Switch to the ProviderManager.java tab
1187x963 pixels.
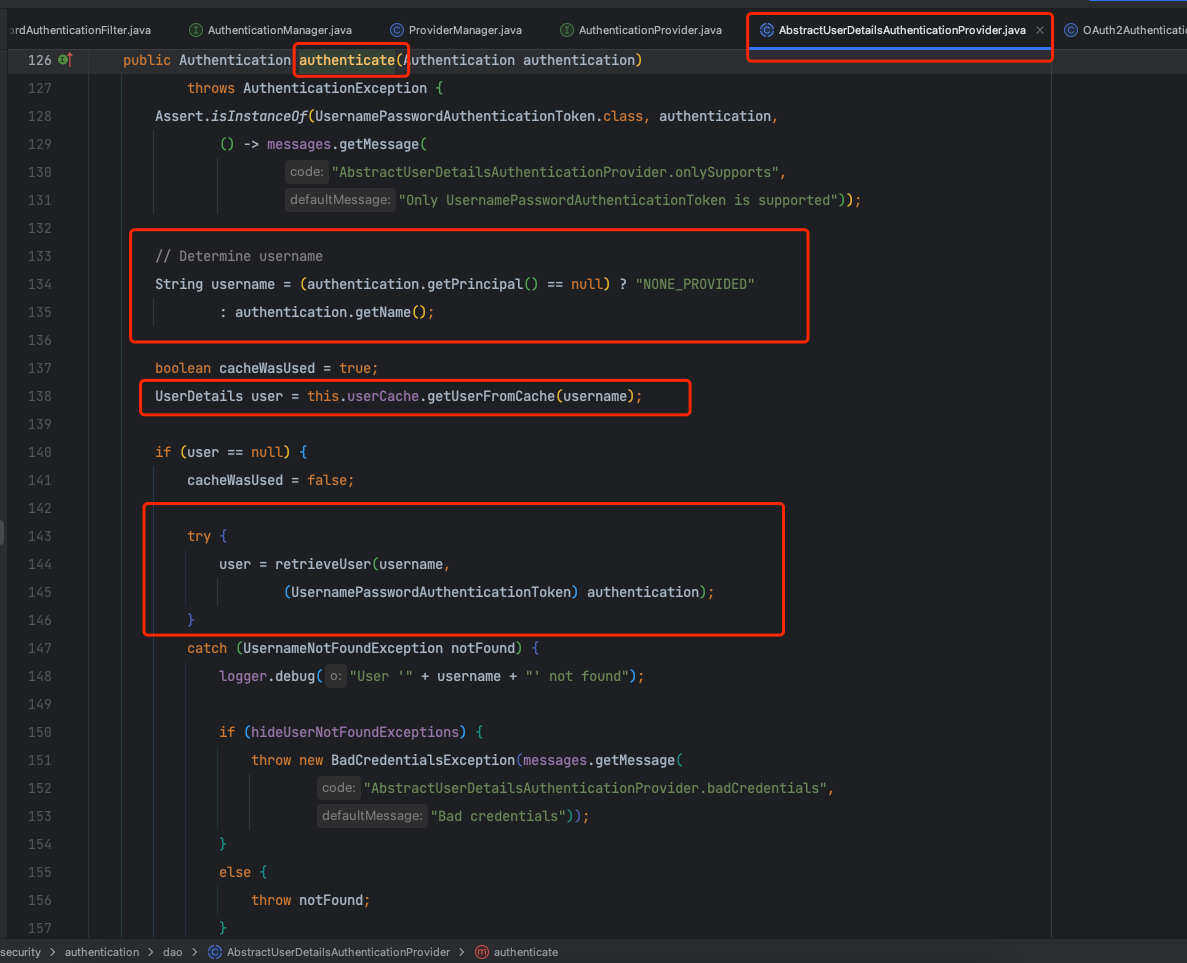(465, 30)
